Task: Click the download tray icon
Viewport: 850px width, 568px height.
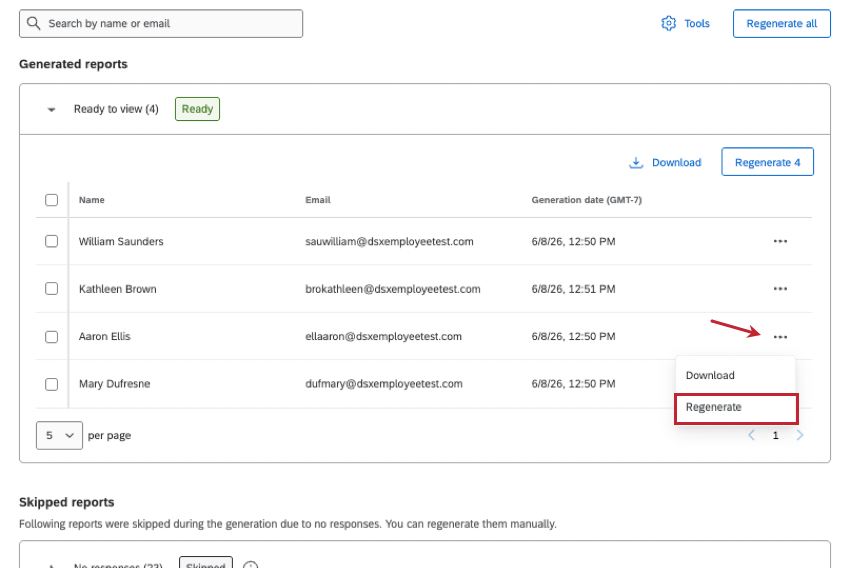Action: click(x=636, y=163)
